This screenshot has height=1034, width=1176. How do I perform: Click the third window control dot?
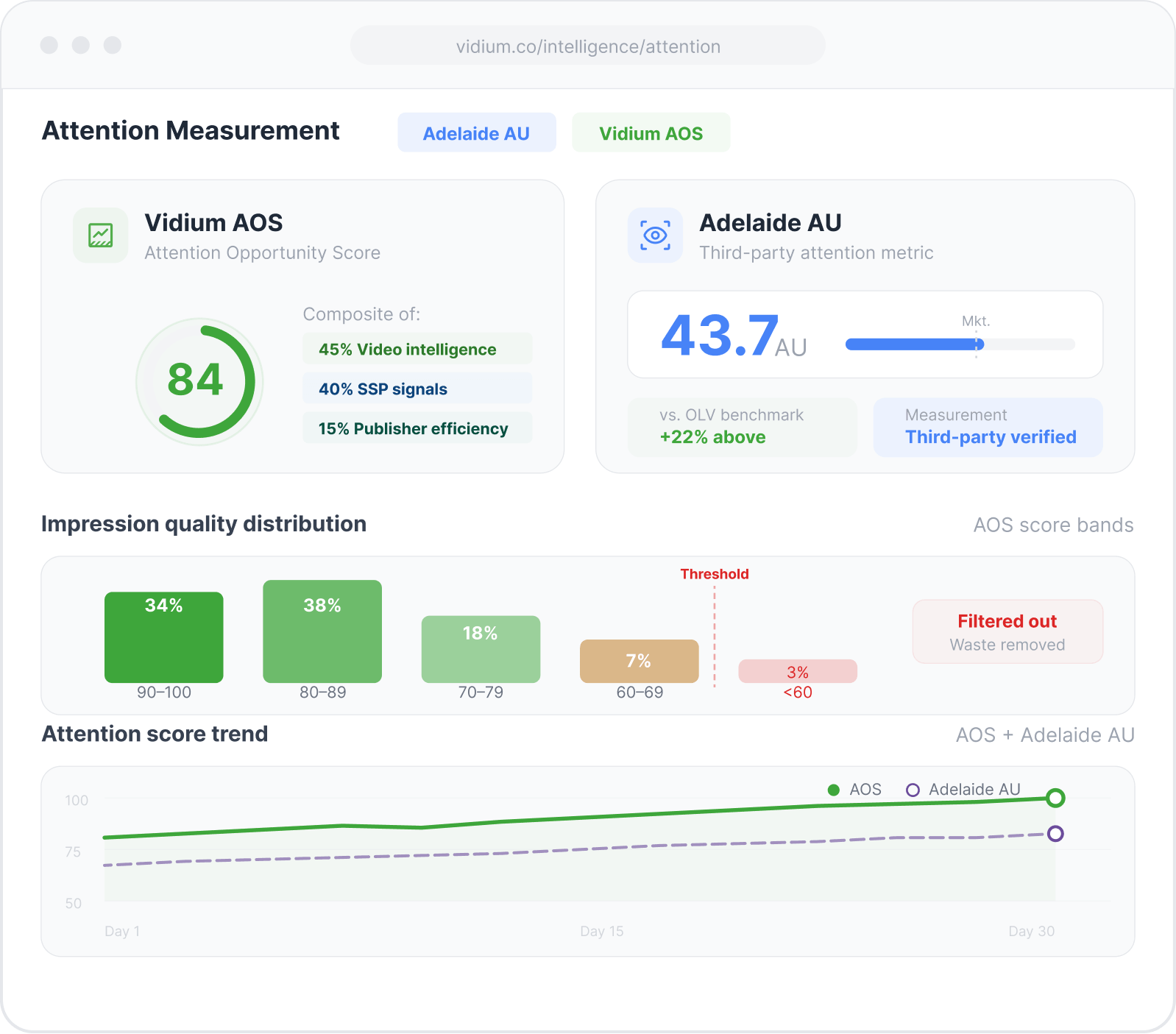pos(113,45)
